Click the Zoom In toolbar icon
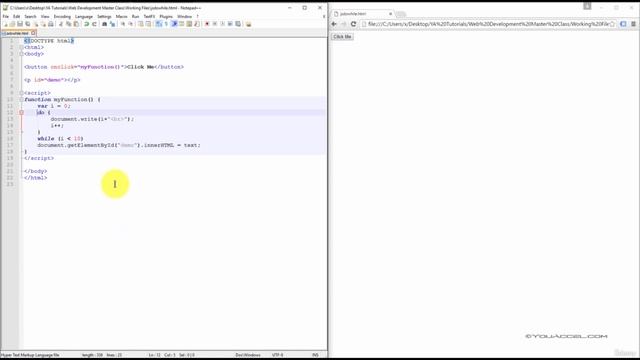The height and width of the screenshot is (360, 640). (123, 24)
